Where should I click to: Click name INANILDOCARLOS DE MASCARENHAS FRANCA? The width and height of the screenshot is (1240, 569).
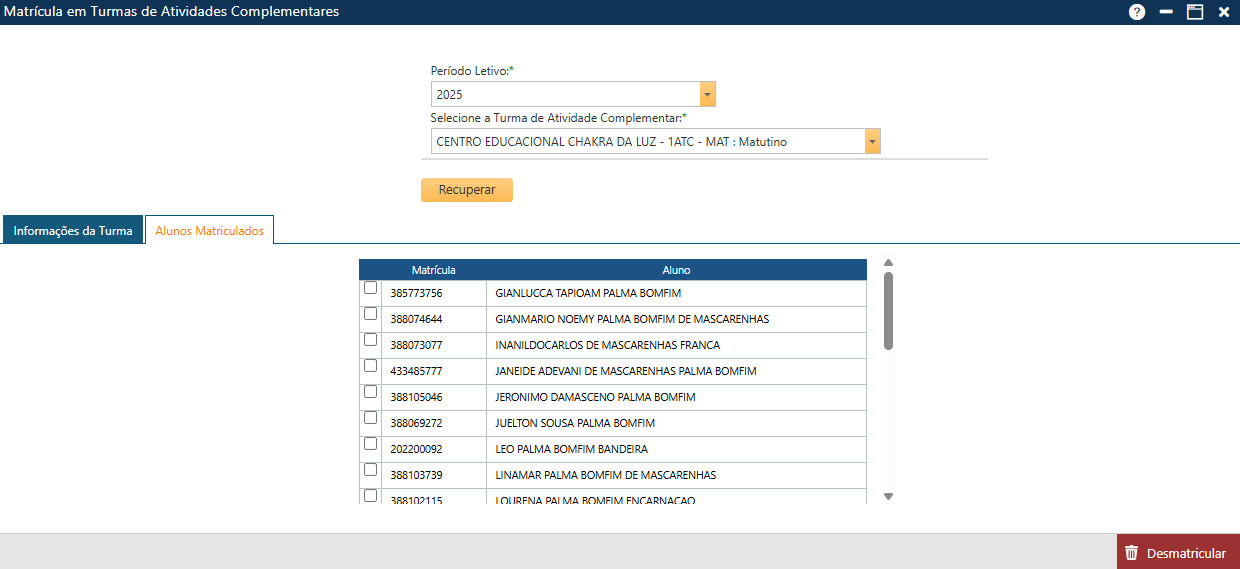pyautogui.click(x=608, y=345)
